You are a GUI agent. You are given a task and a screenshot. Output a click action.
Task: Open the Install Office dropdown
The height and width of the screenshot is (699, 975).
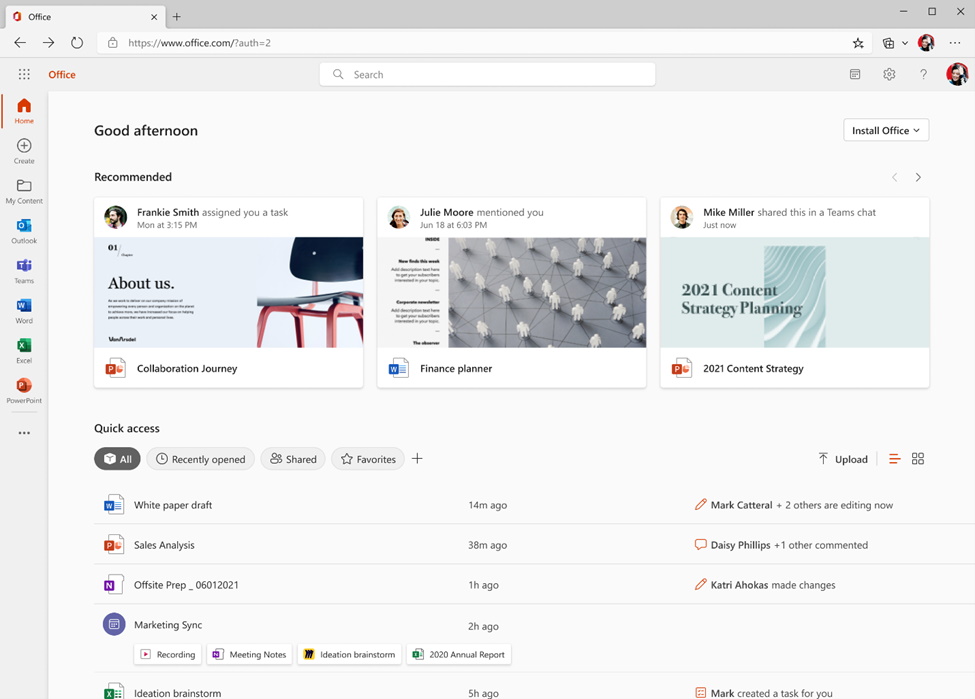pos(885,130)
